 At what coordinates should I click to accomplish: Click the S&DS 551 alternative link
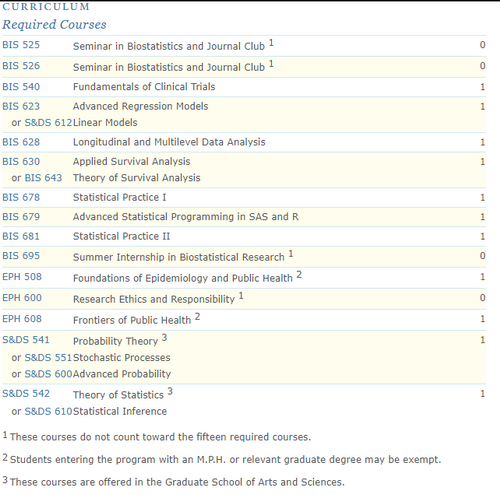pyautogui.click(x=48, y=358)
